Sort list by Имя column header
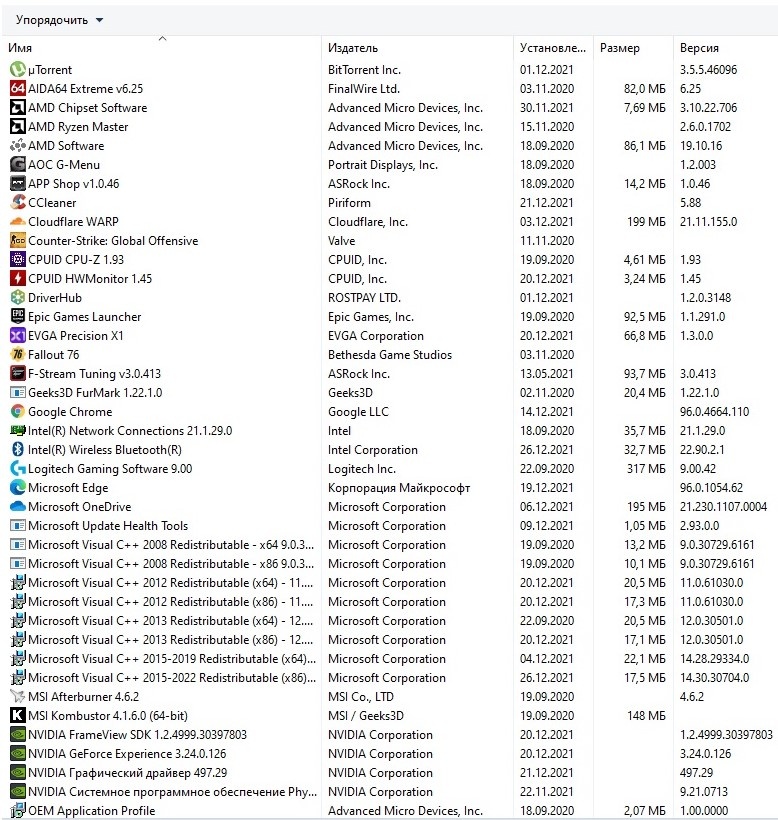 pyautogui.click(x=20, y=48)
